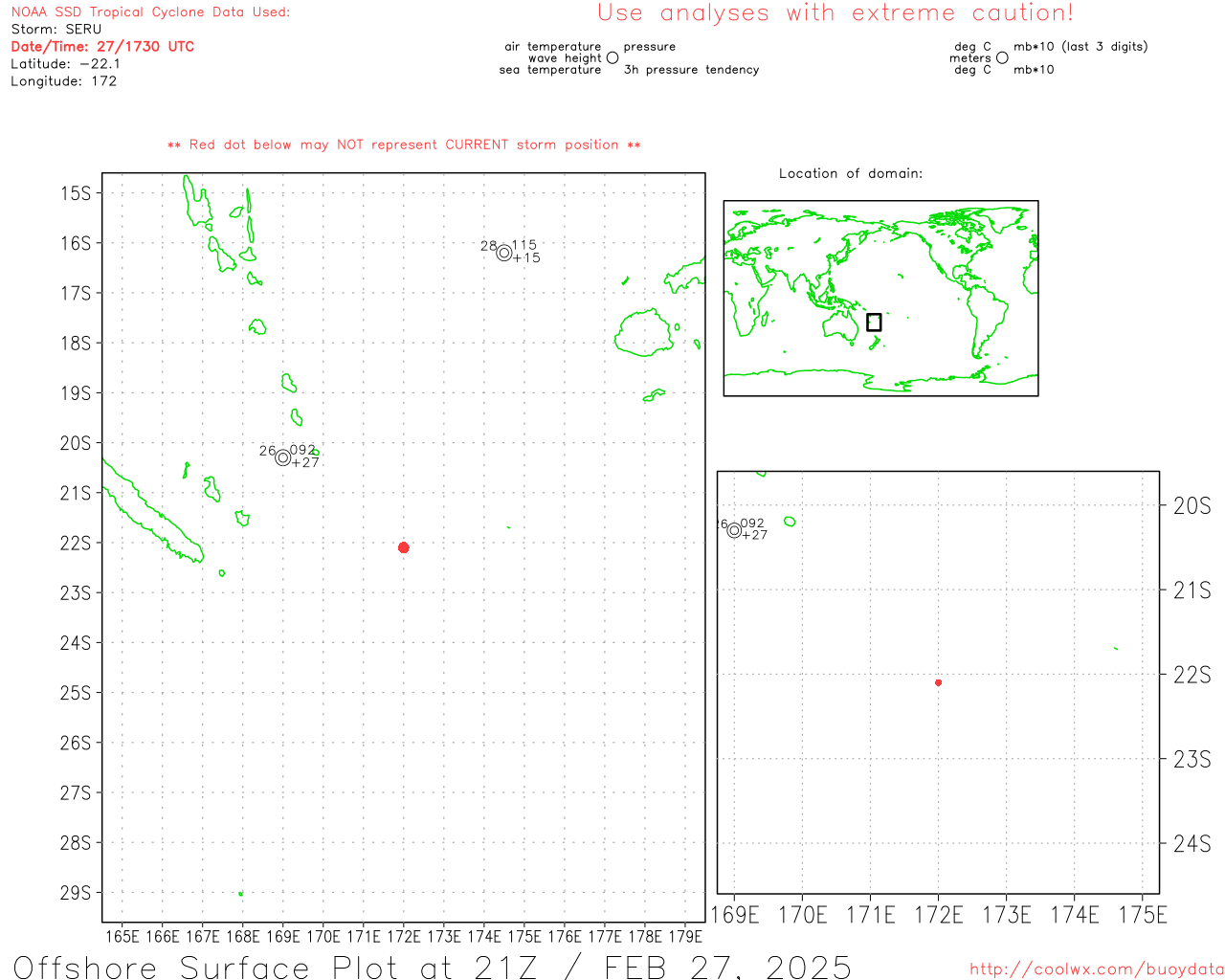Click the '24S' label on inset map
This screenshot has width=1225, height=980.
pos(1192,843)
